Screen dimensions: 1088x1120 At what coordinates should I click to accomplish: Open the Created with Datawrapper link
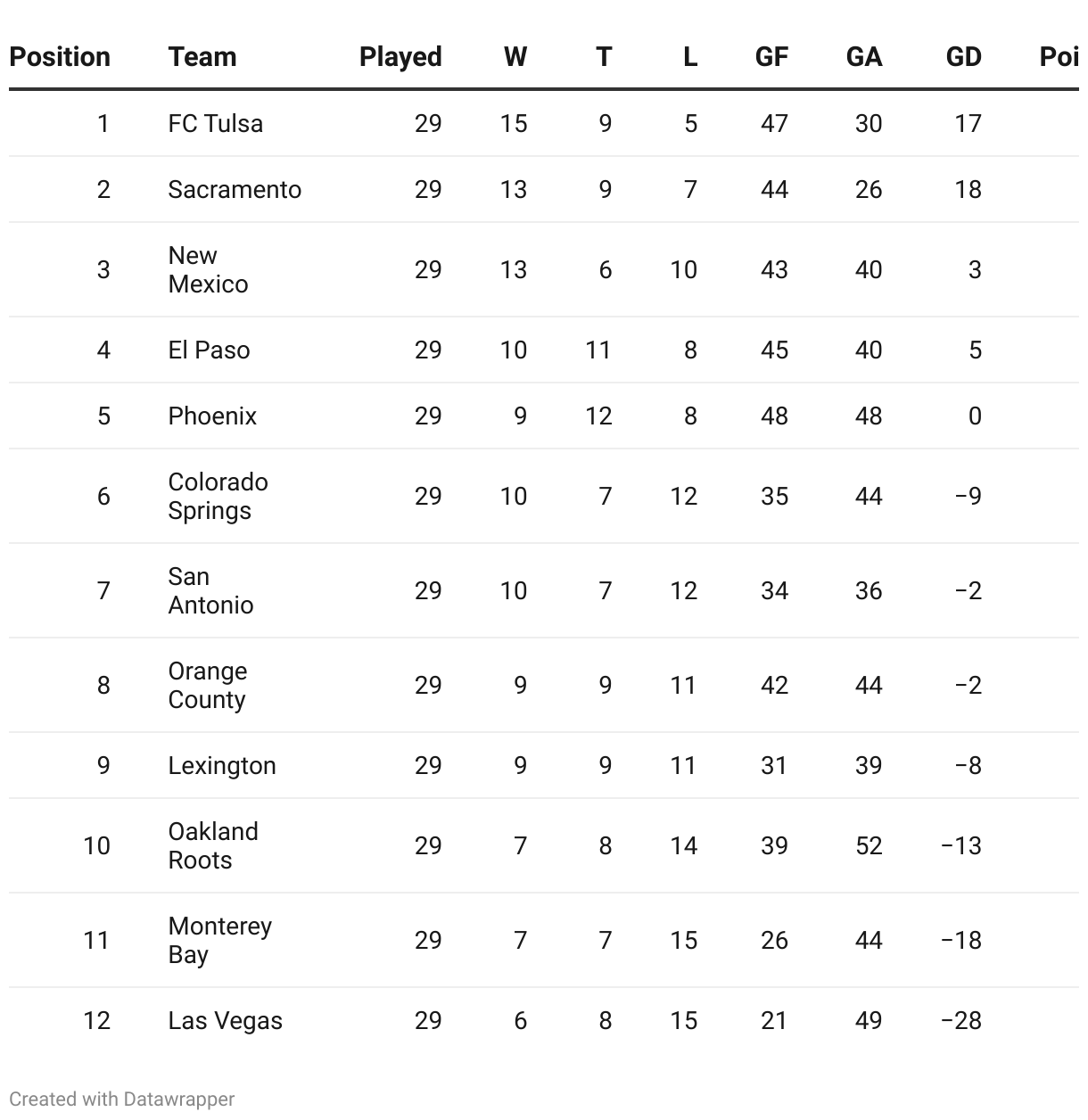[x=122, y=1099]
